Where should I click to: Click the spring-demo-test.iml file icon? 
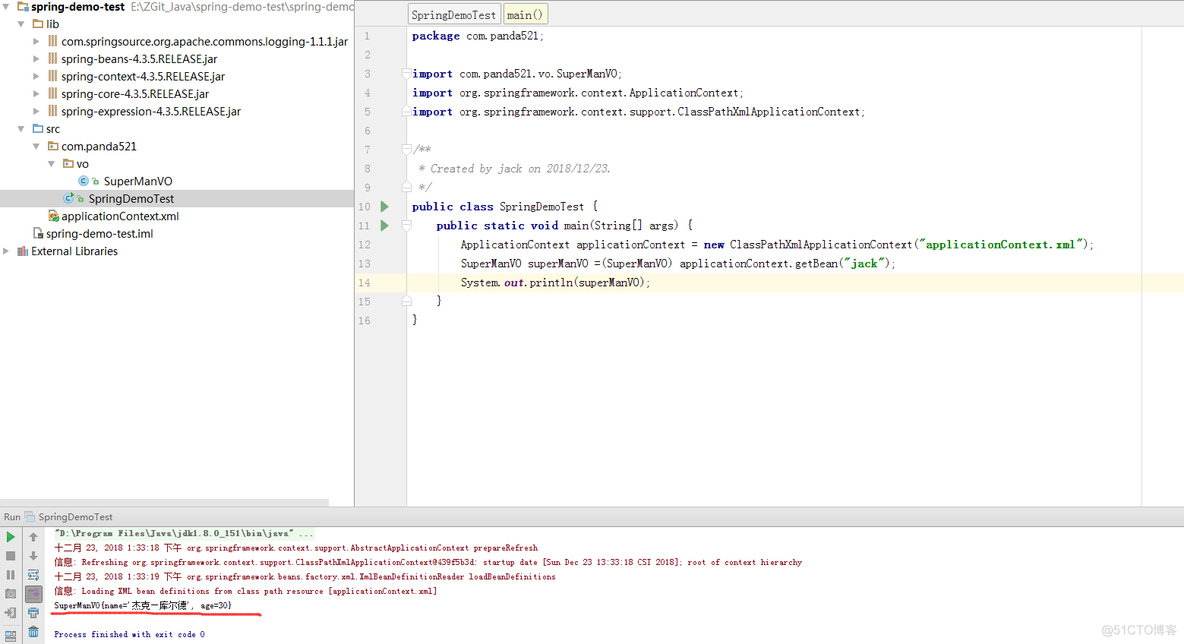38,233
